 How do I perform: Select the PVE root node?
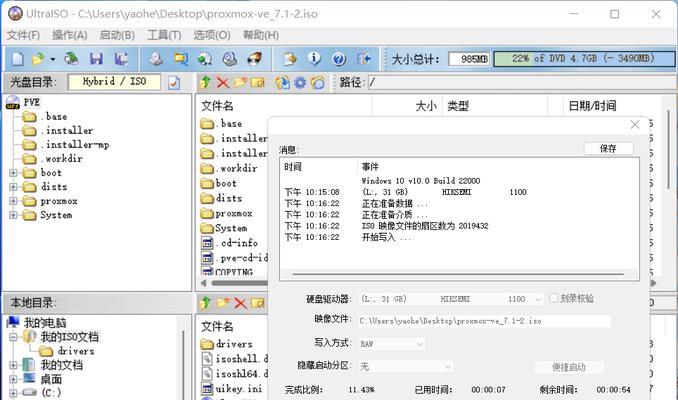click(x=32, y=102)
